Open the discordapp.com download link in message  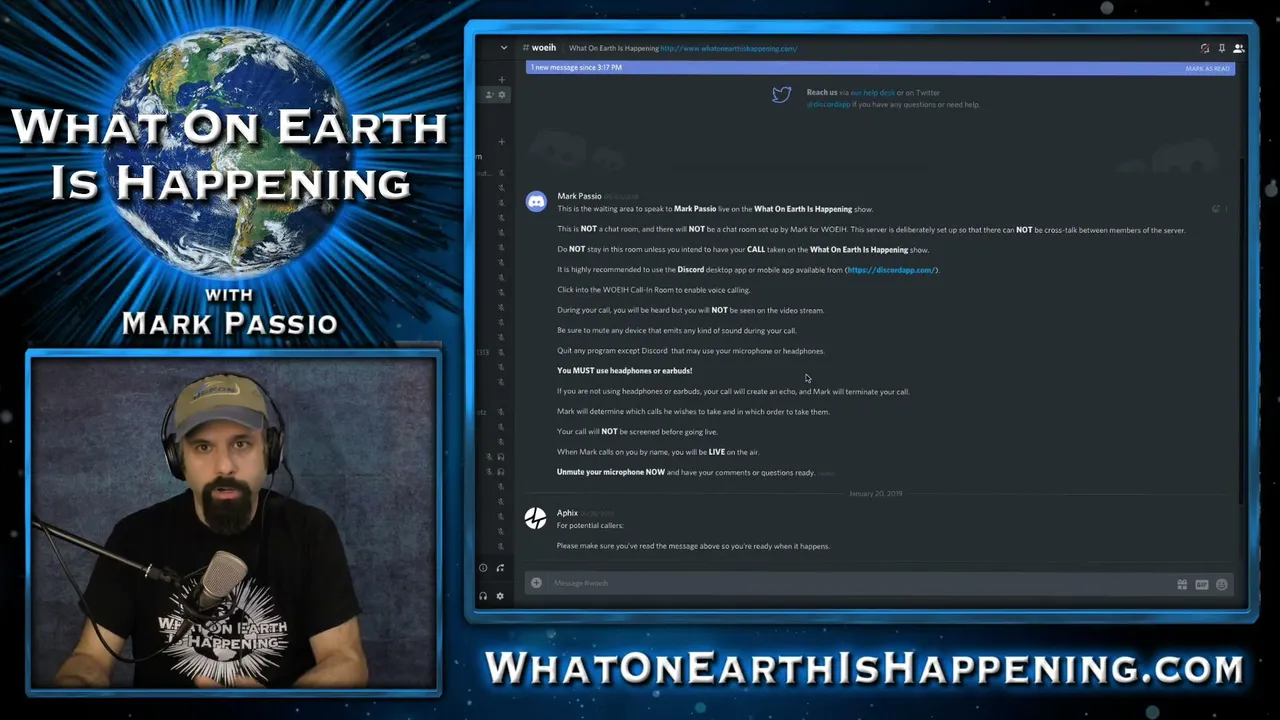click(891, 270)
